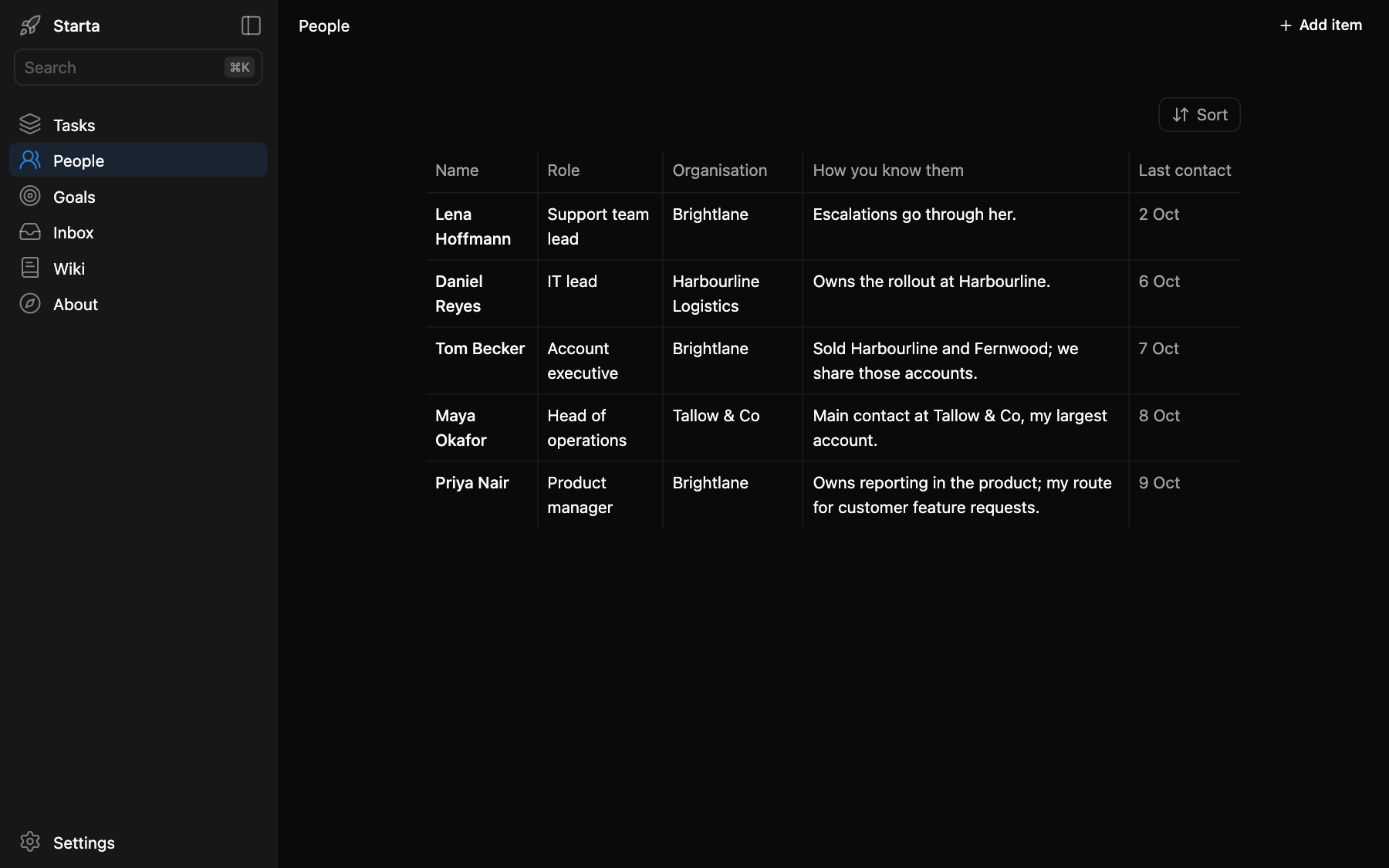Click the About compass icon
Image resolution: width=1389 pixels, height=868 pixels.
click(30, 303)
